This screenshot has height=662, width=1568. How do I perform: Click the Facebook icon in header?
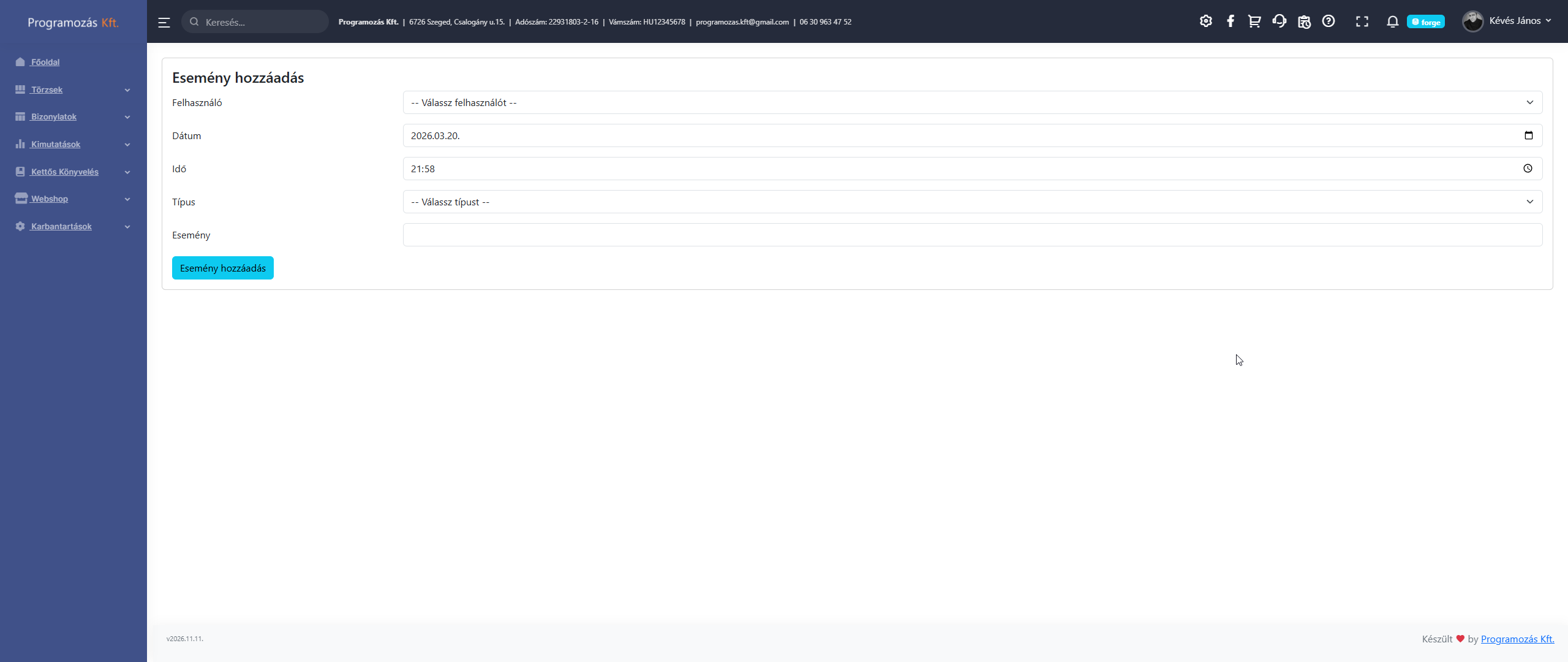1230,21
